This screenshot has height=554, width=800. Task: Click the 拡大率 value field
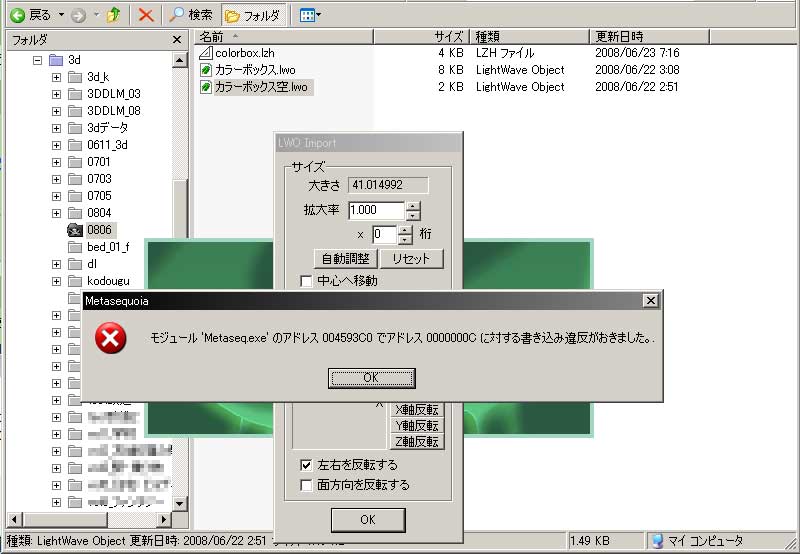[377, 210]
